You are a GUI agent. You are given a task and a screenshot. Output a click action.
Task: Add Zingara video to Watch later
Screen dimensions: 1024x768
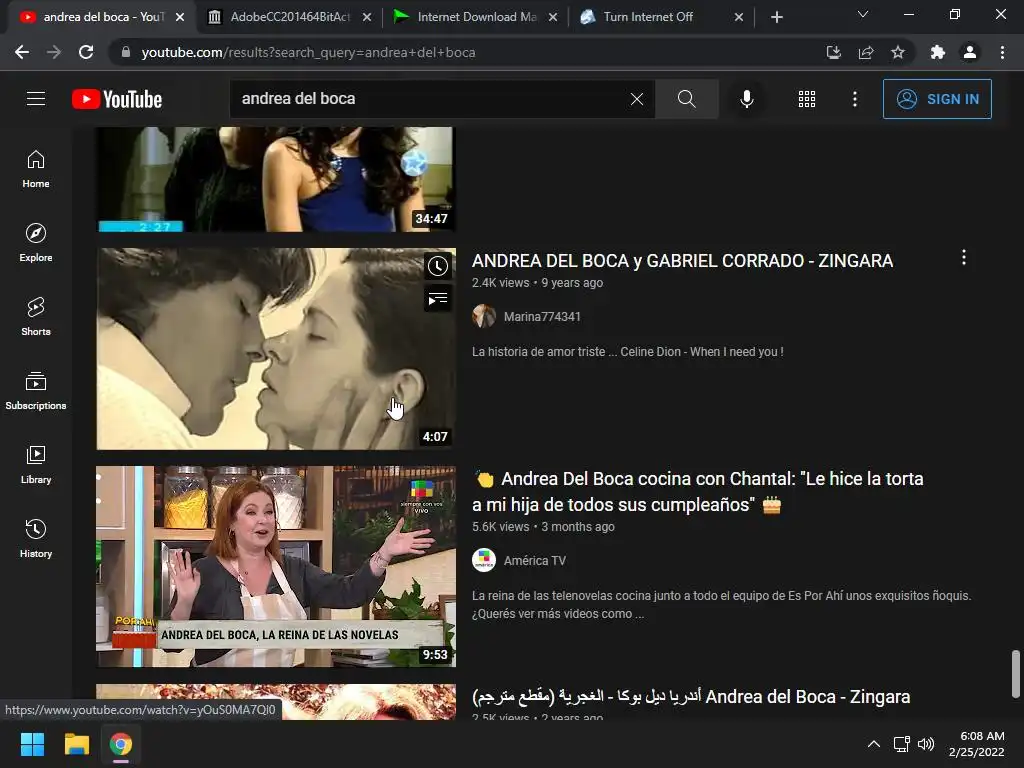[x=438, y=266]
